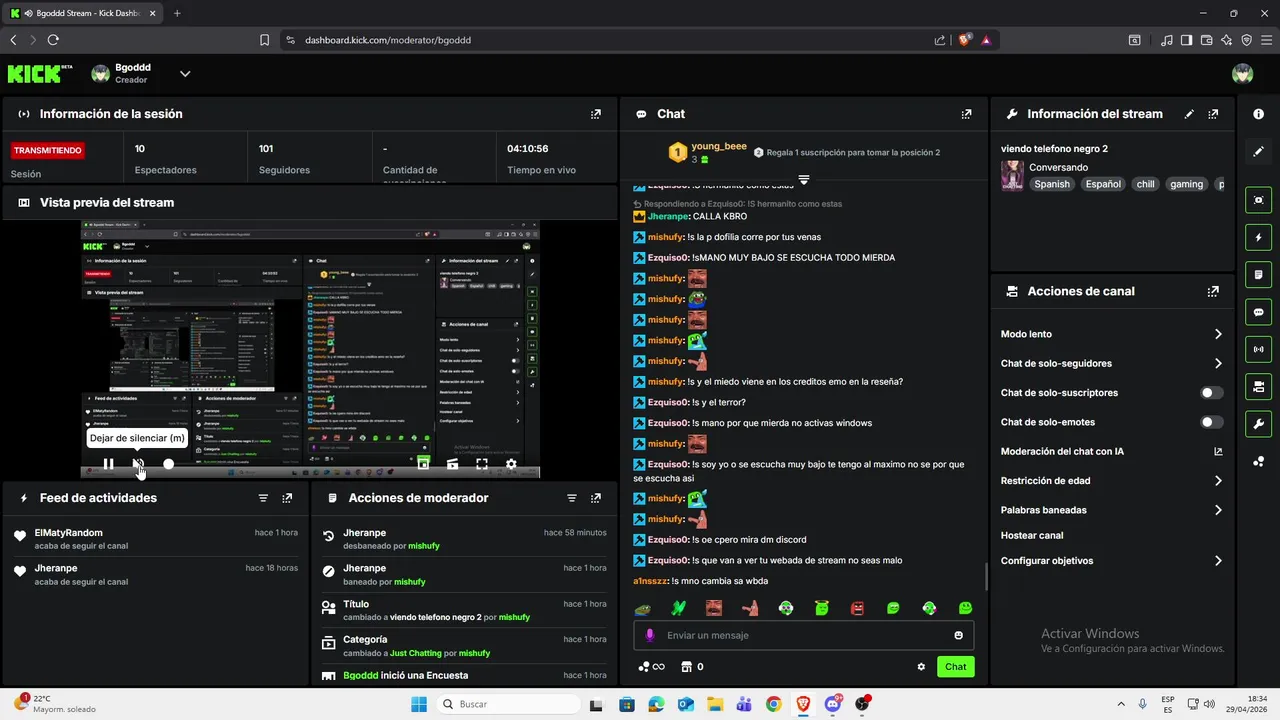Bookmark this page in address bar
The height and width of the screenshot is (720, 1280).
click(x=264, y=40)
